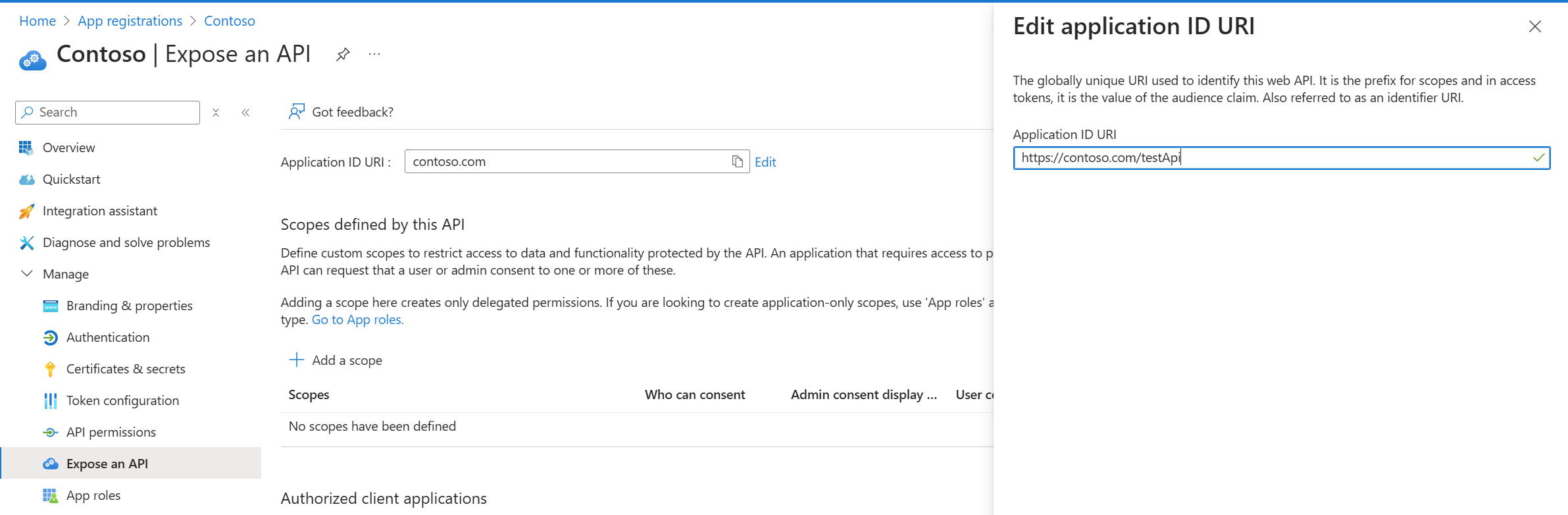The image size is (1568, 515).
Task: Clear the sidebar search box
Action: click(x=216, y=113)
